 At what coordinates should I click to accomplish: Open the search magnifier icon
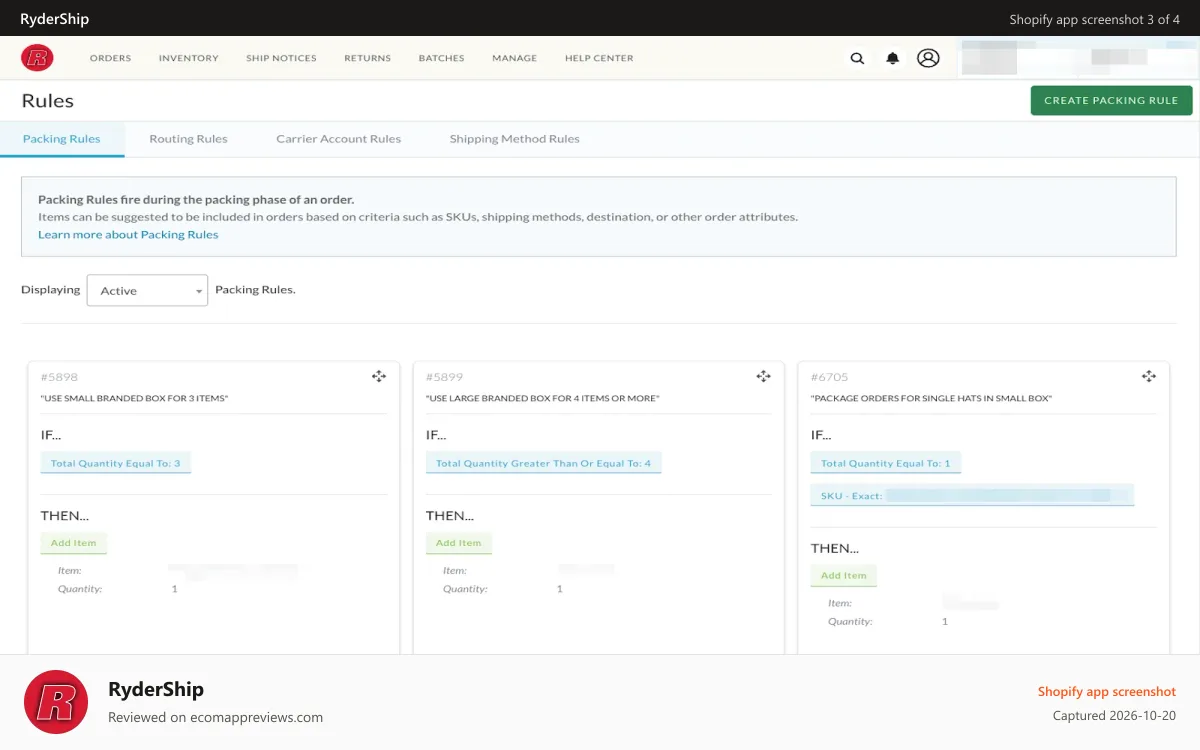click(x=857, y=58)
